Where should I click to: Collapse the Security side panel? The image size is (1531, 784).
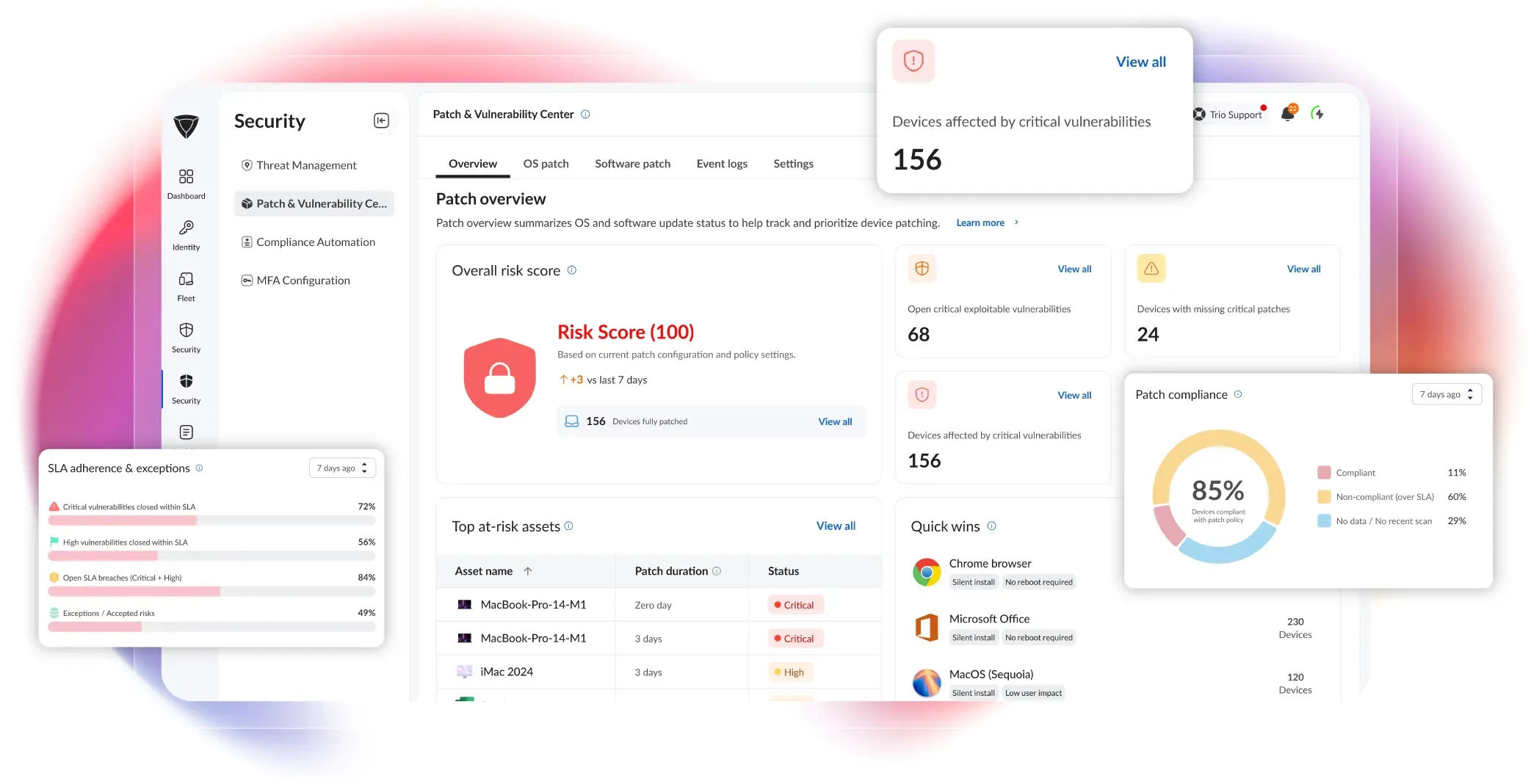tap(381, 120)
